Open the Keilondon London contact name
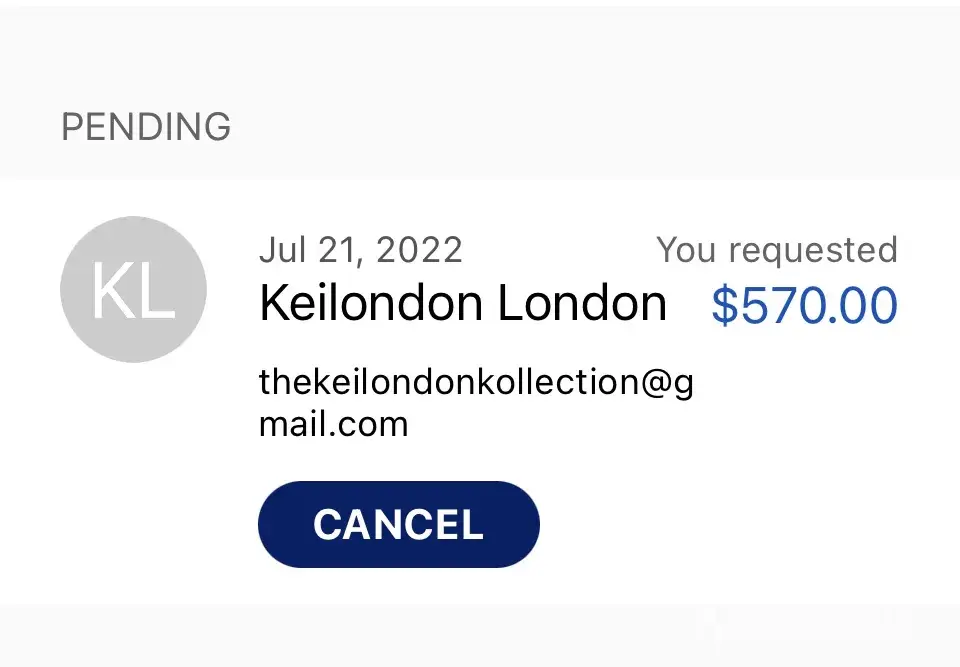This screenshot has height=667, width=960. click(462, 303)
